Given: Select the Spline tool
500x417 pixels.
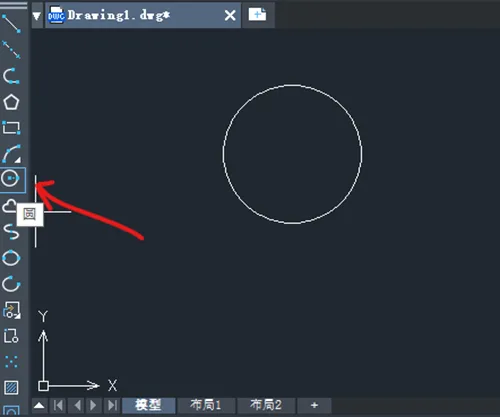Looking at the screenshot, I should [x=11, y=232].
